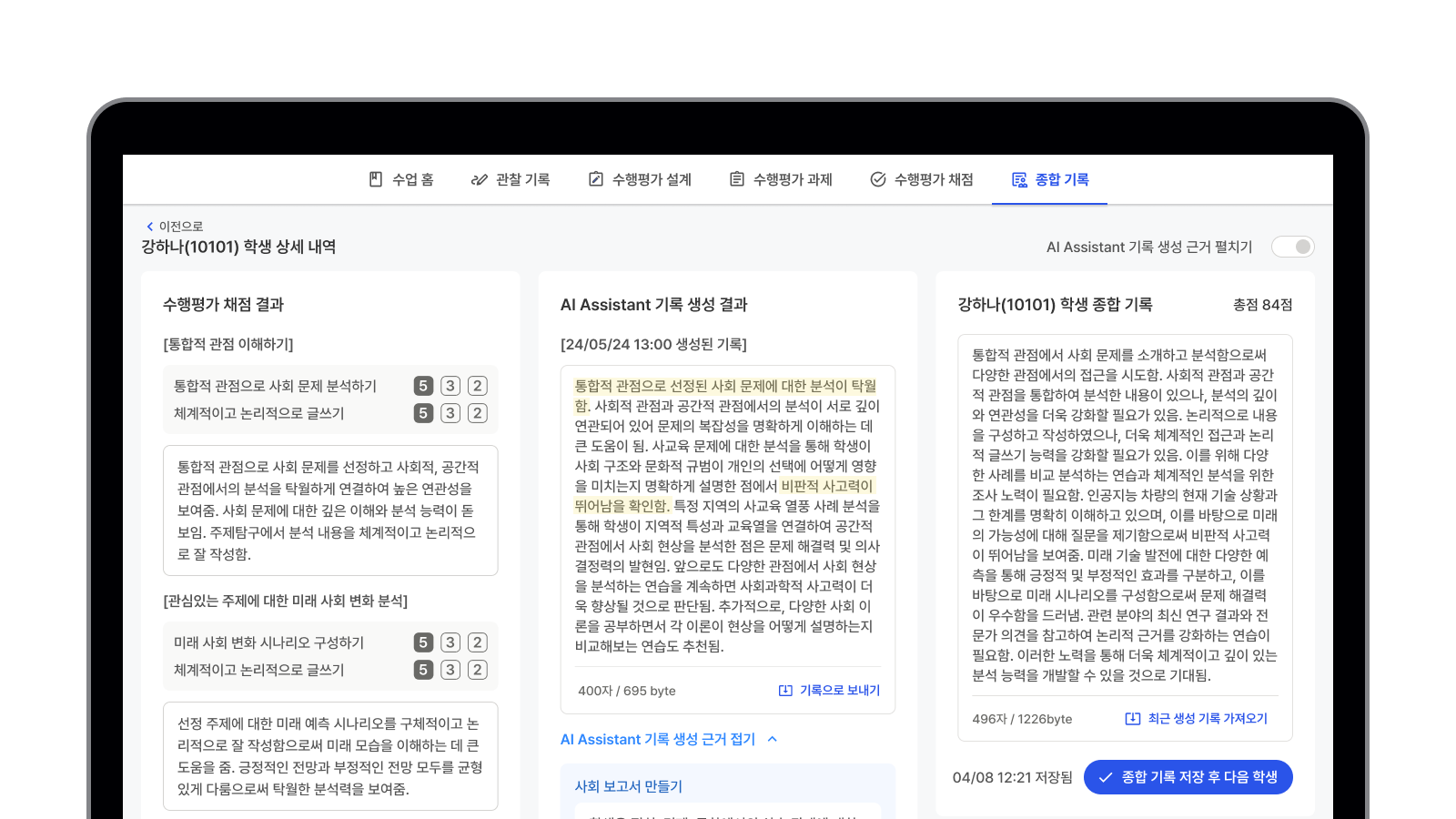Click the 수업 홈 book icon
Image resolution: width=1456 pixels, height=819 pixels.
point(376,179)
